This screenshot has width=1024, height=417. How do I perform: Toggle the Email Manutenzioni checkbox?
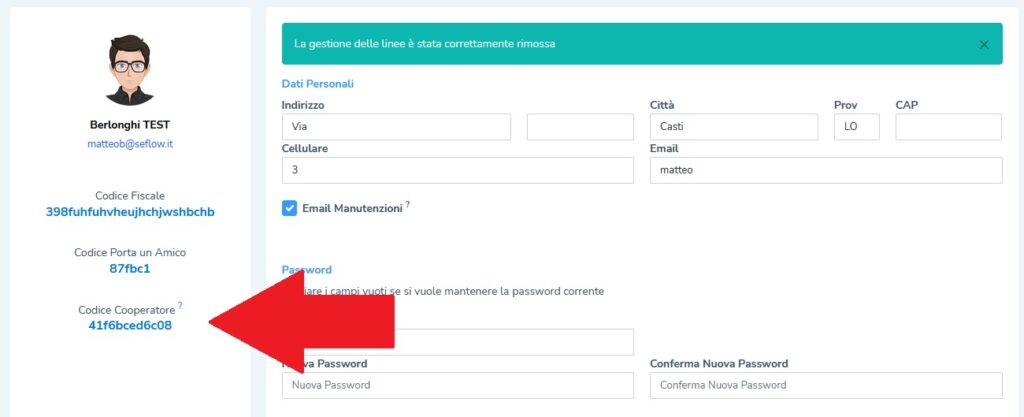pos(289,208)
